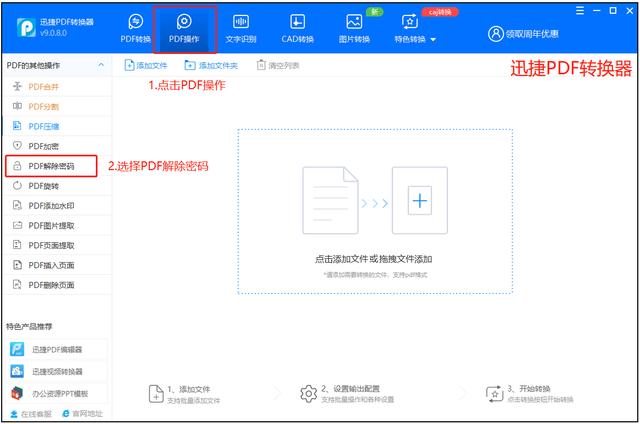Image resolution: width=640 pixels, height=424 pixels.
Task: Click the 迅捷PDF编辑器 app icon
Action: click(17, 349)
